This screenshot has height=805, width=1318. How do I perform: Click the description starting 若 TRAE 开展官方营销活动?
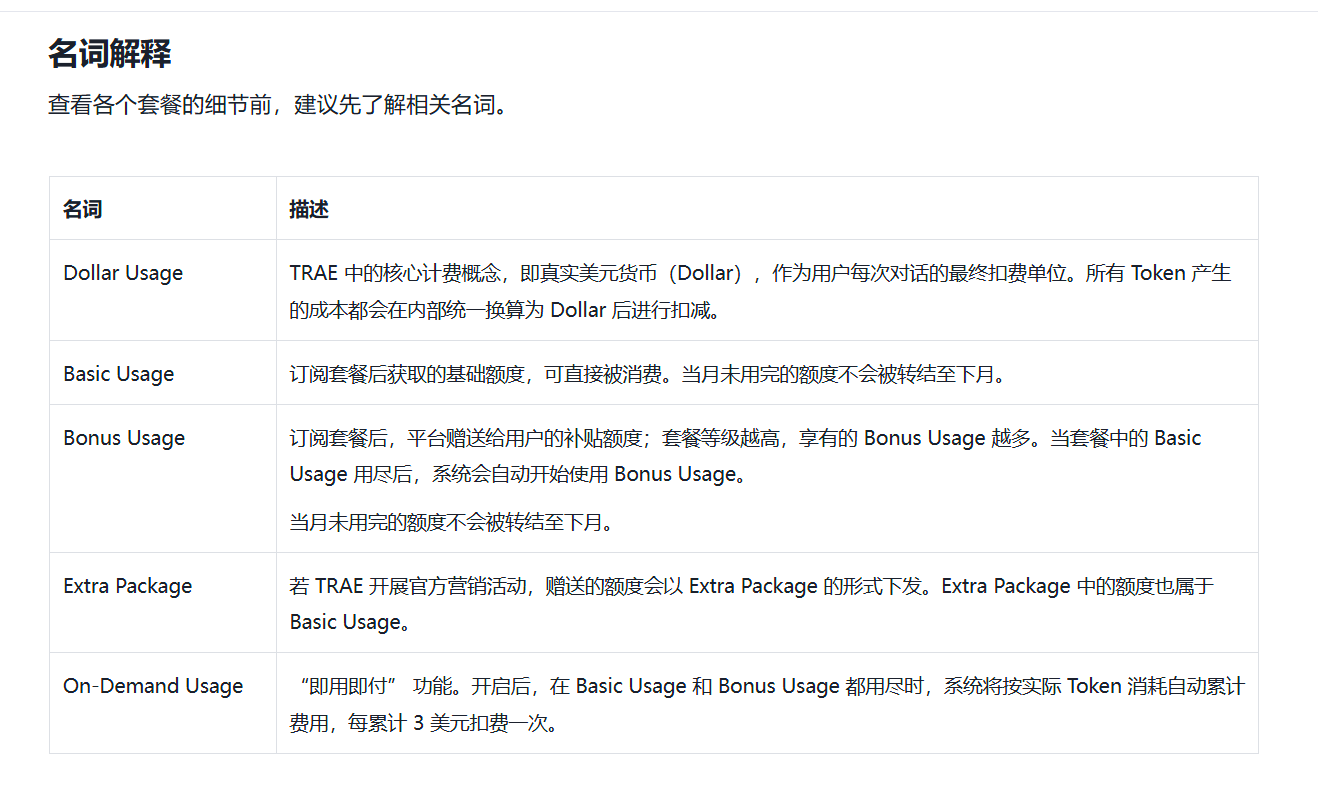pyautogui.click(x=751, y=603)
